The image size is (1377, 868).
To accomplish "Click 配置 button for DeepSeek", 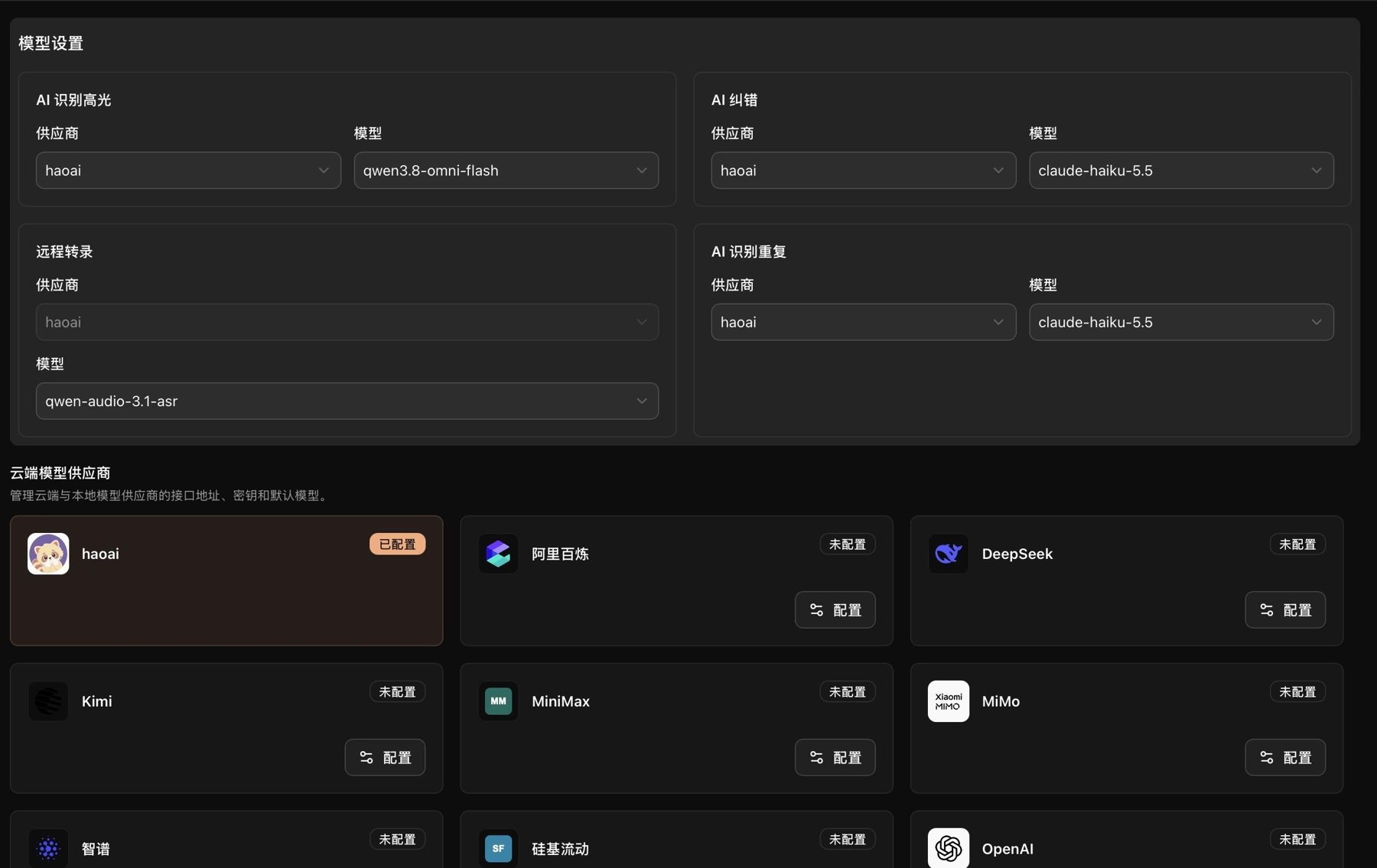I will pyautogui.click(x=1284, y=610).
